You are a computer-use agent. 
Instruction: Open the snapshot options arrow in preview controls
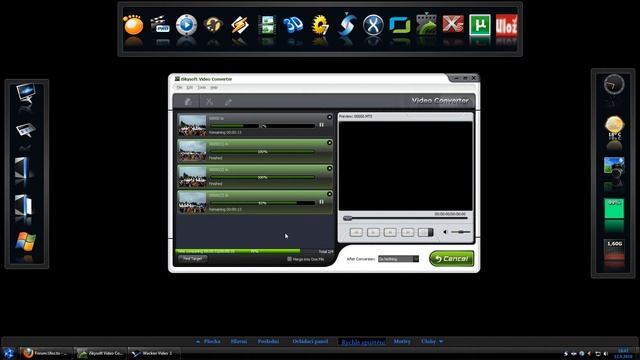430,232
